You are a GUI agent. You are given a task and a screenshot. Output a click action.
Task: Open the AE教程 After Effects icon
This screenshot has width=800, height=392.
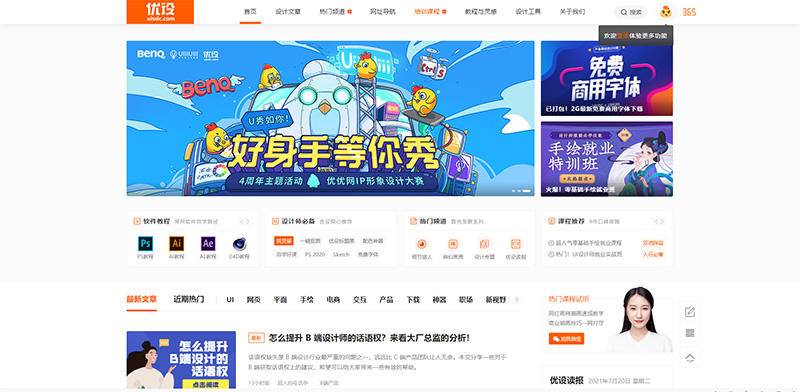click(208, 243)
